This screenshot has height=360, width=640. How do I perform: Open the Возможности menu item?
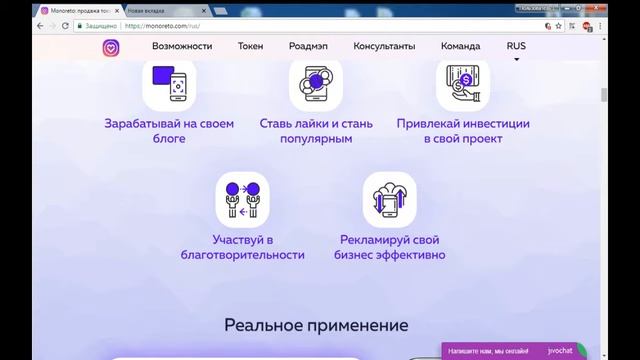(182, 46)
